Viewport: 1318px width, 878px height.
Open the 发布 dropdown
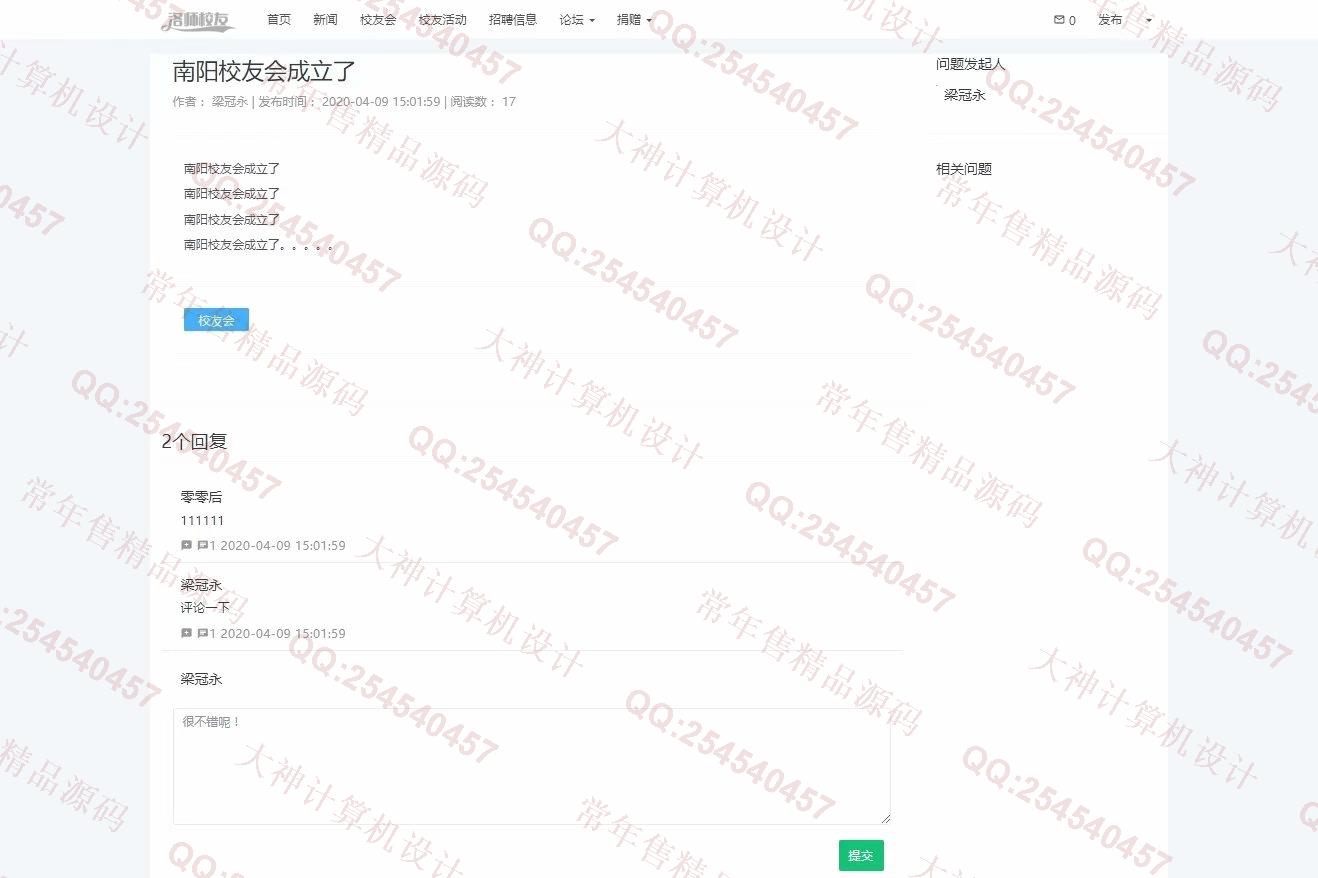1110,20
